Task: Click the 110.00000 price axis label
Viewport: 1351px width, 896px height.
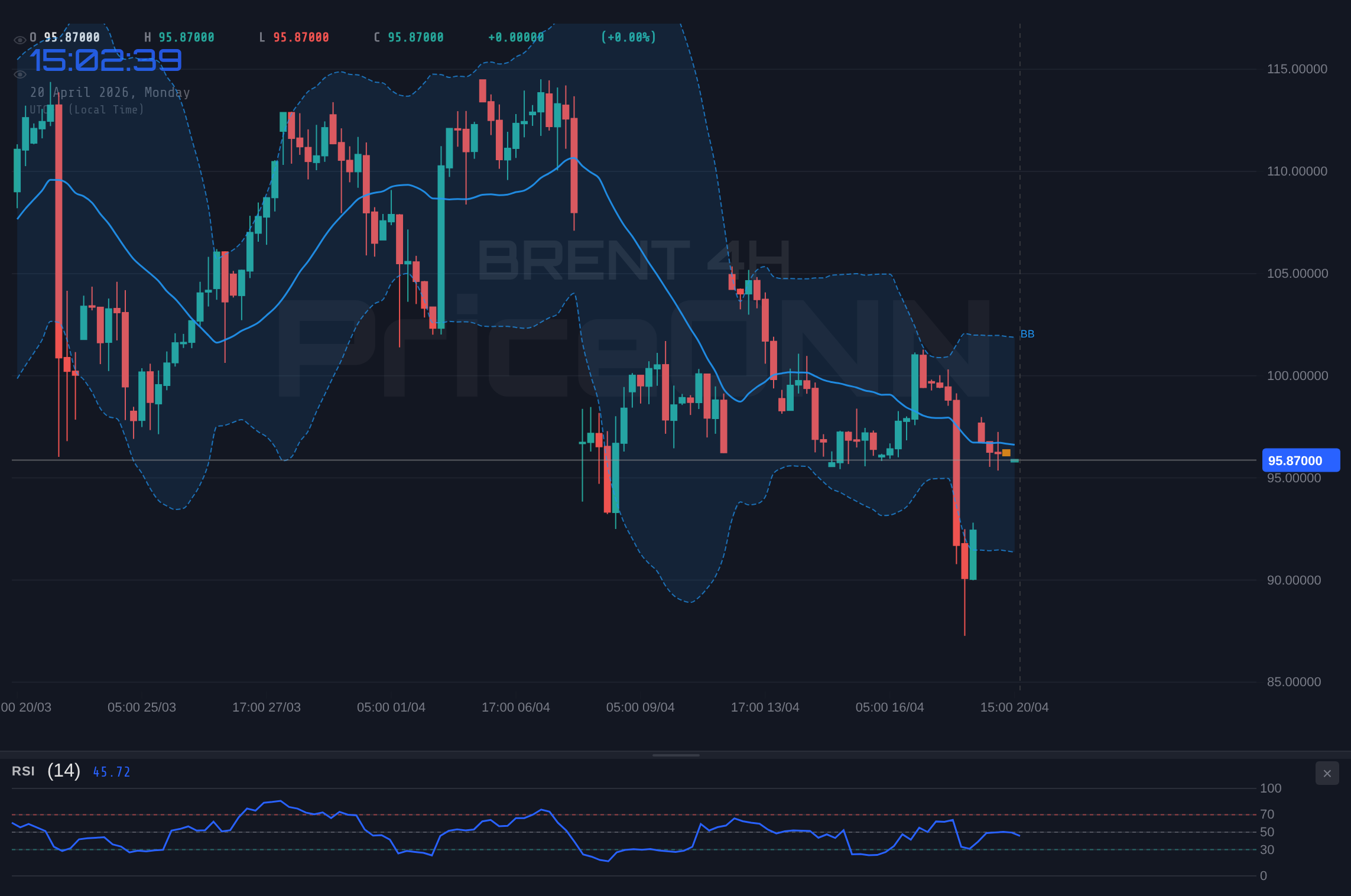Action: point(1297,171)
